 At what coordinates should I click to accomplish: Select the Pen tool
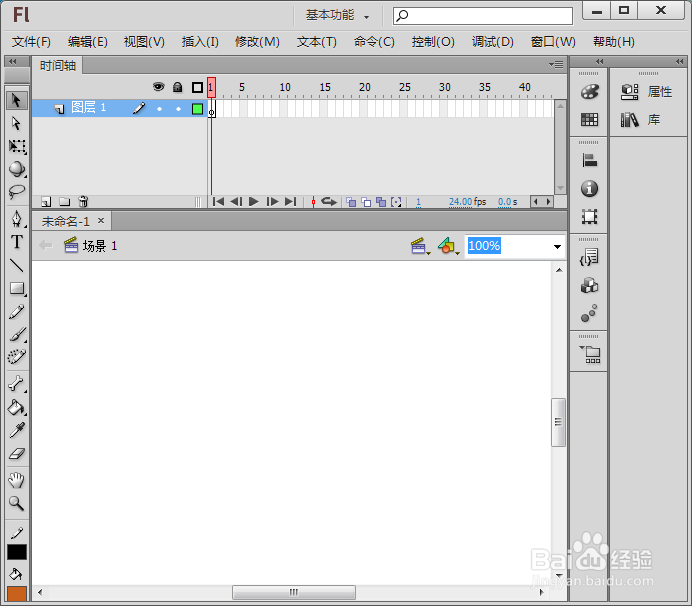coord(17,218)
